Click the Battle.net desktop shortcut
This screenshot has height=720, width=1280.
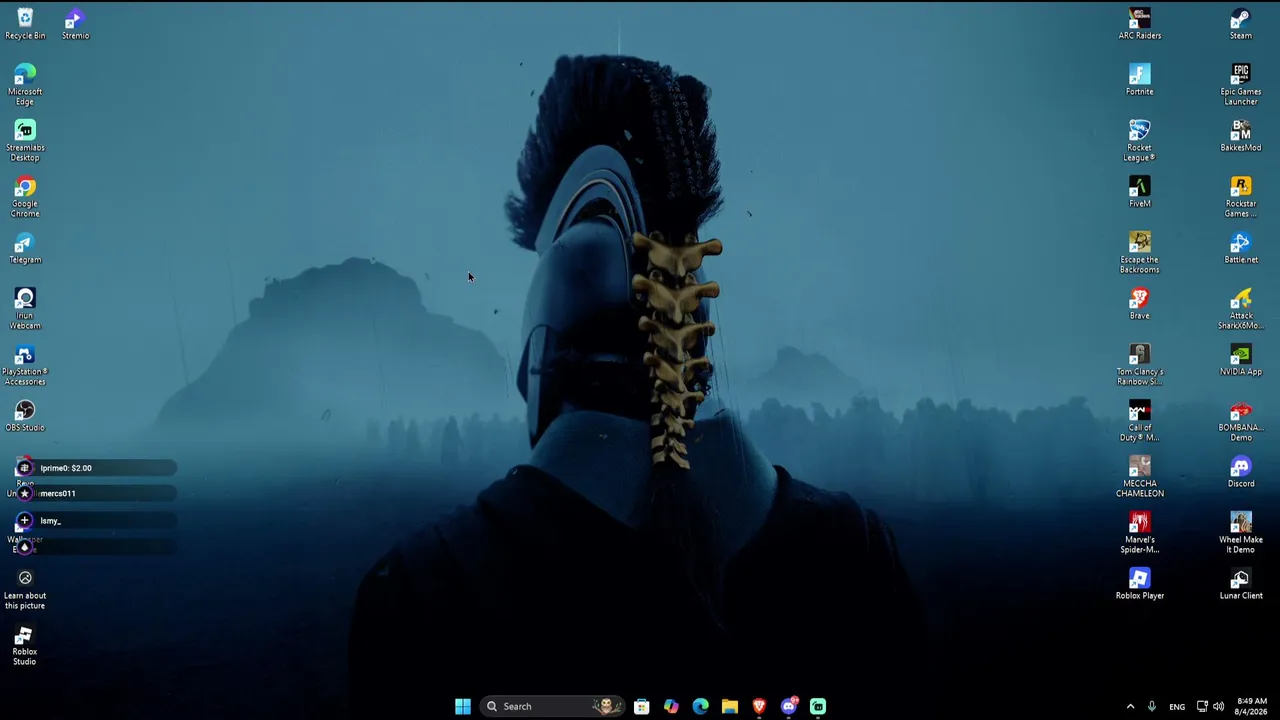click(x=1241, y=248)
